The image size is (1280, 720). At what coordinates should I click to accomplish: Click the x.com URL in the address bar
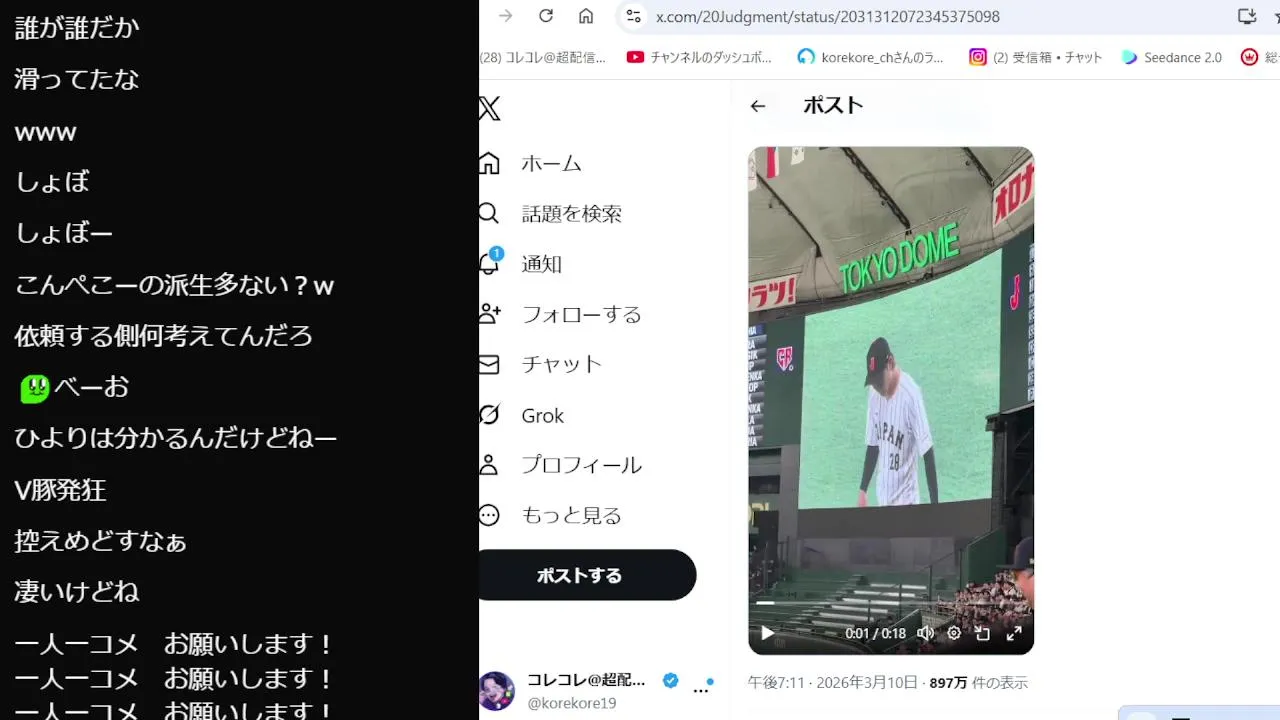(x=827, y=17)
